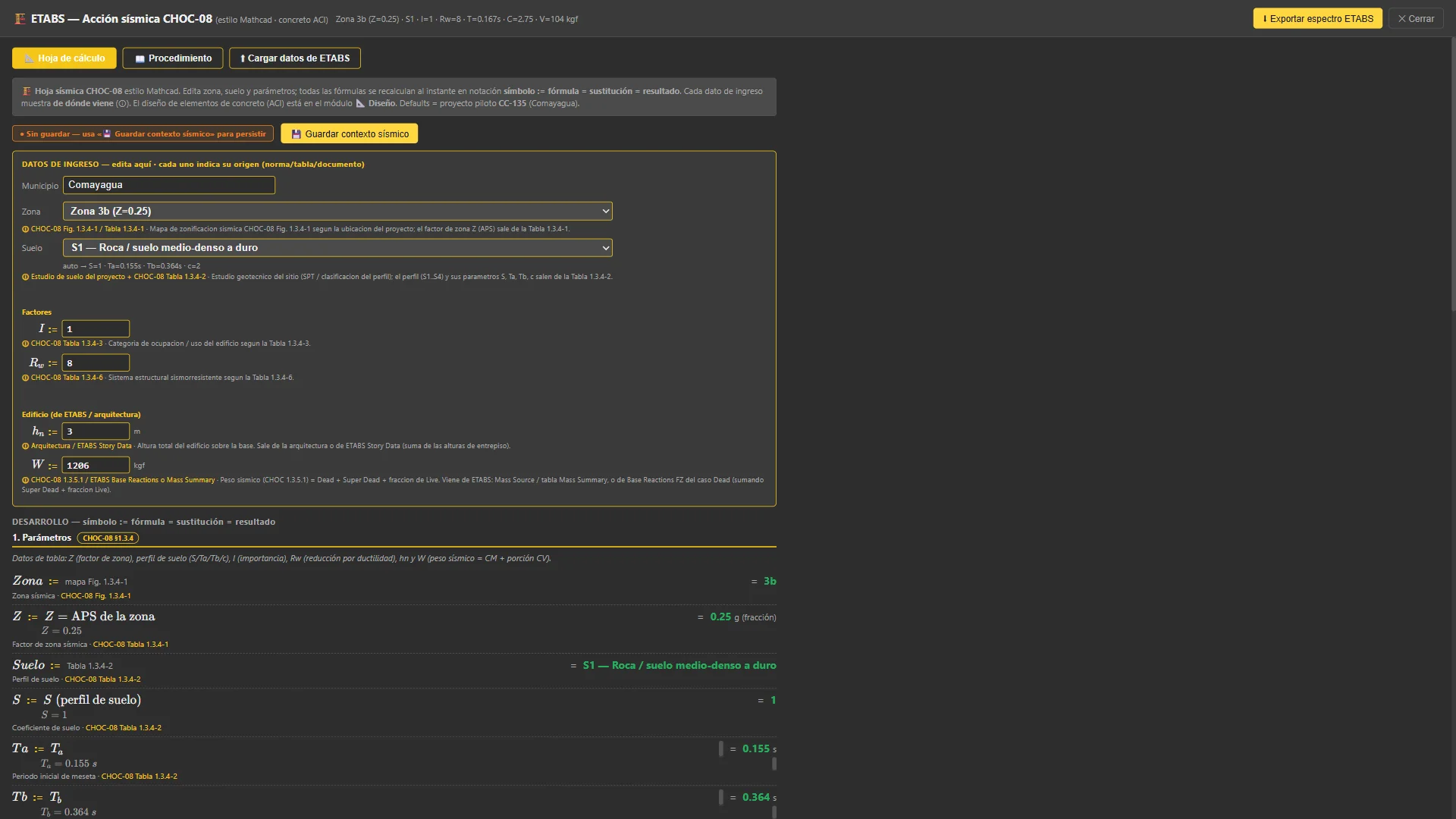The height and width of the screenshot is (819, 1456).
Task: Click the CHOC-08 §1.3.4 badge next to Parámetros
Action: [x=108, y=538]
